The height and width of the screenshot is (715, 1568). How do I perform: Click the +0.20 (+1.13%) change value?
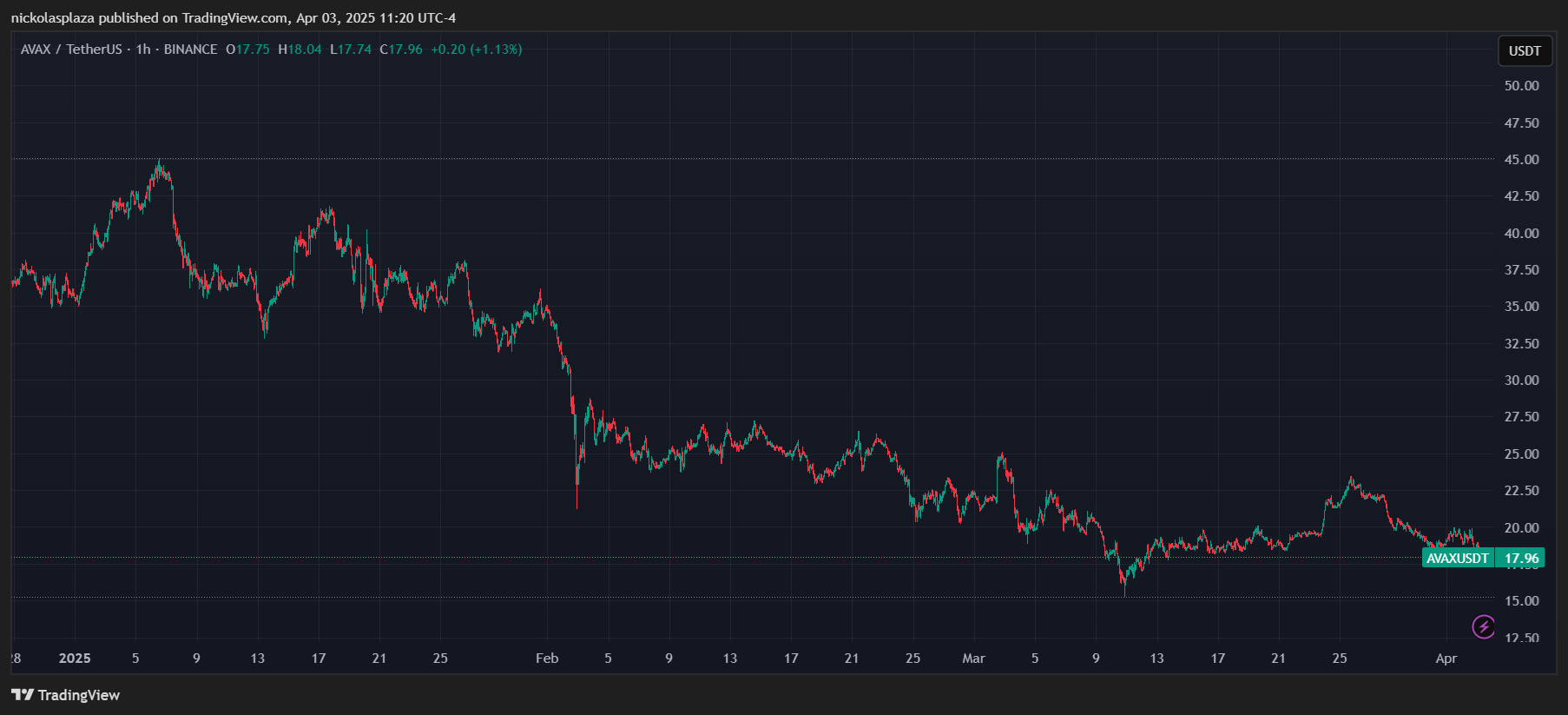click(x=477, y=50)
